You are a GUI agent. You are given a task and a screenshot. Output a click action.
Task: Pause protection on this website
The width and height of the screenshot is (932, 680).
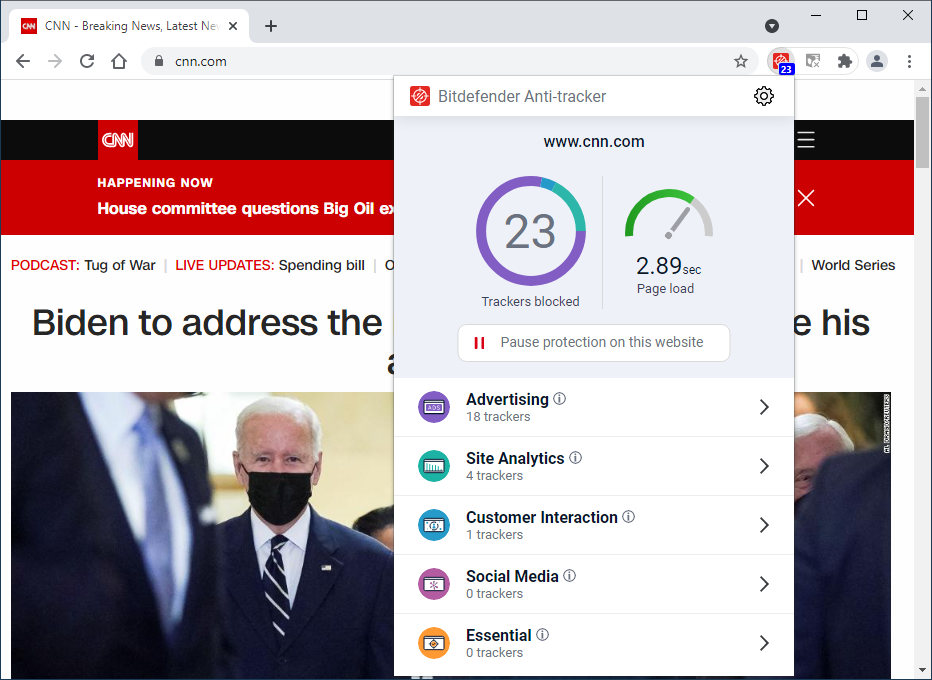[x=593, y=342]
